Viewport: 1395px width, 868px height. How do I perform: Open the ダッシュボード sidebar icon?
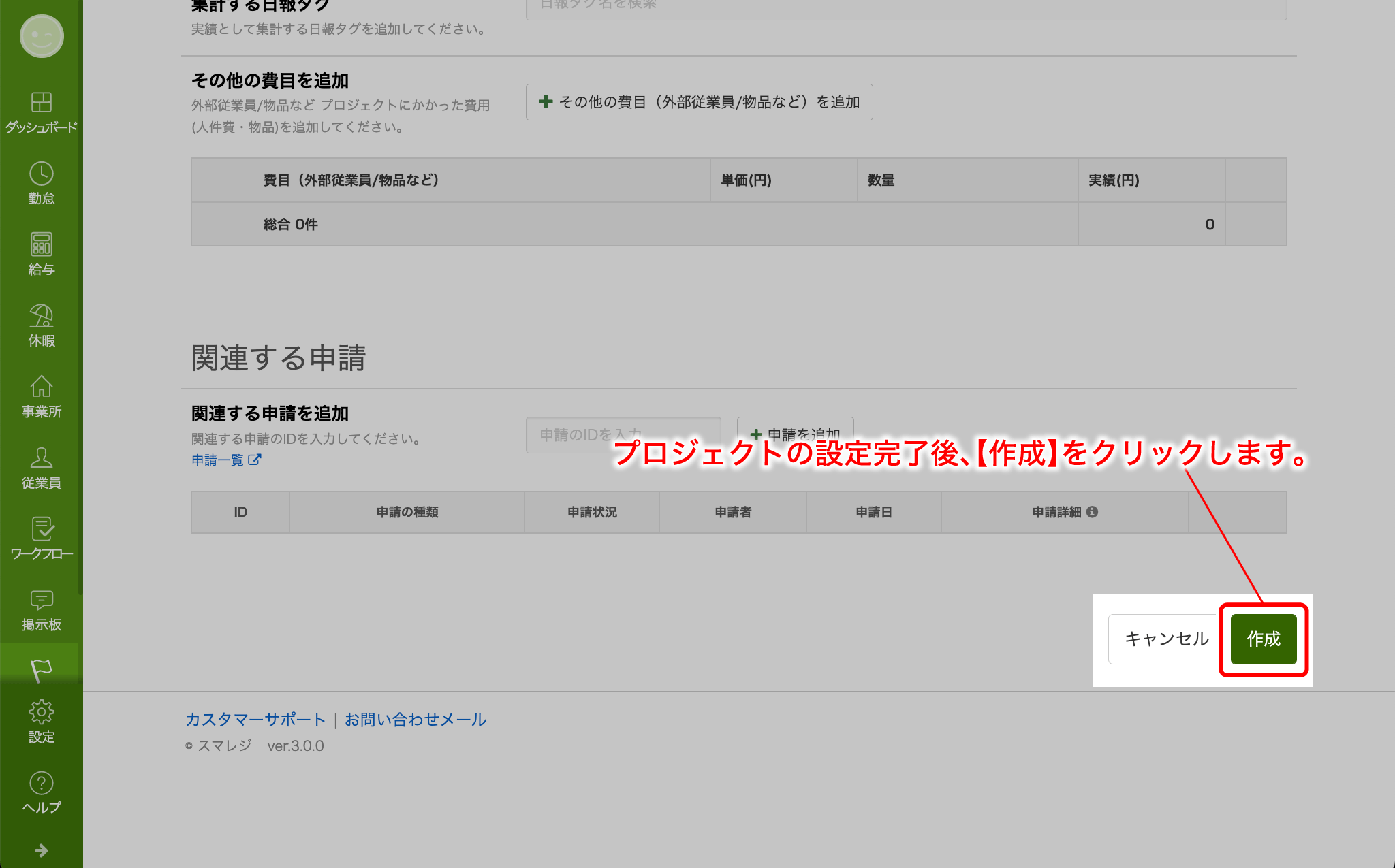(x=41, y=103)
